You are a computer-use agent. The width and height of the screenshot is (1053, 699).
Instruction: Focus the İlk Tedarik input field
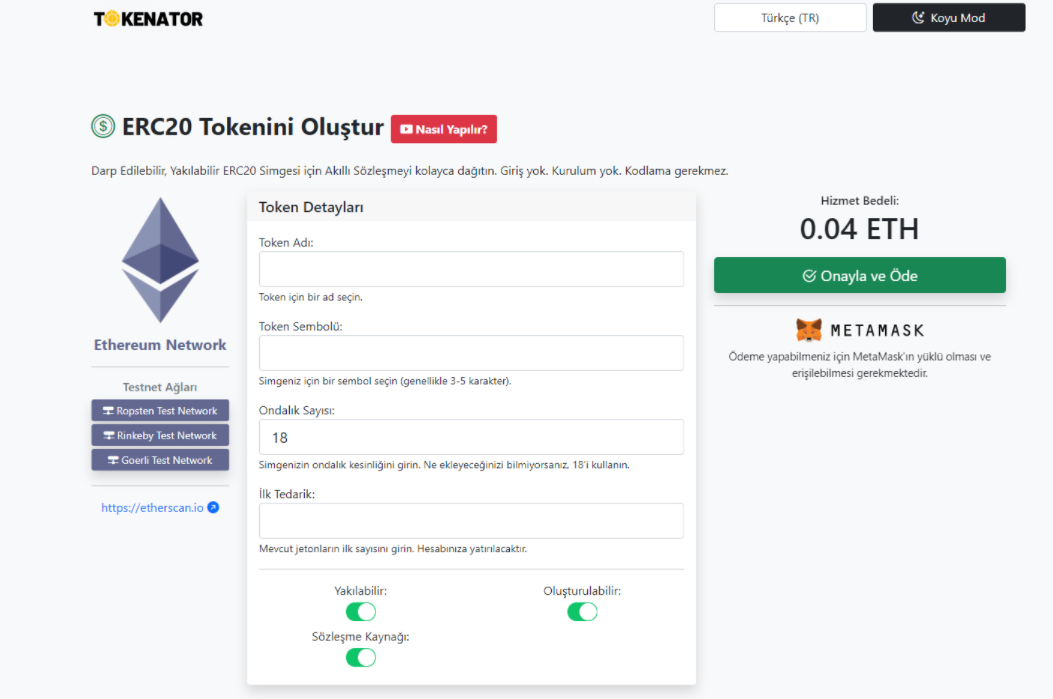pyautogui.click(x=471, y=521)
